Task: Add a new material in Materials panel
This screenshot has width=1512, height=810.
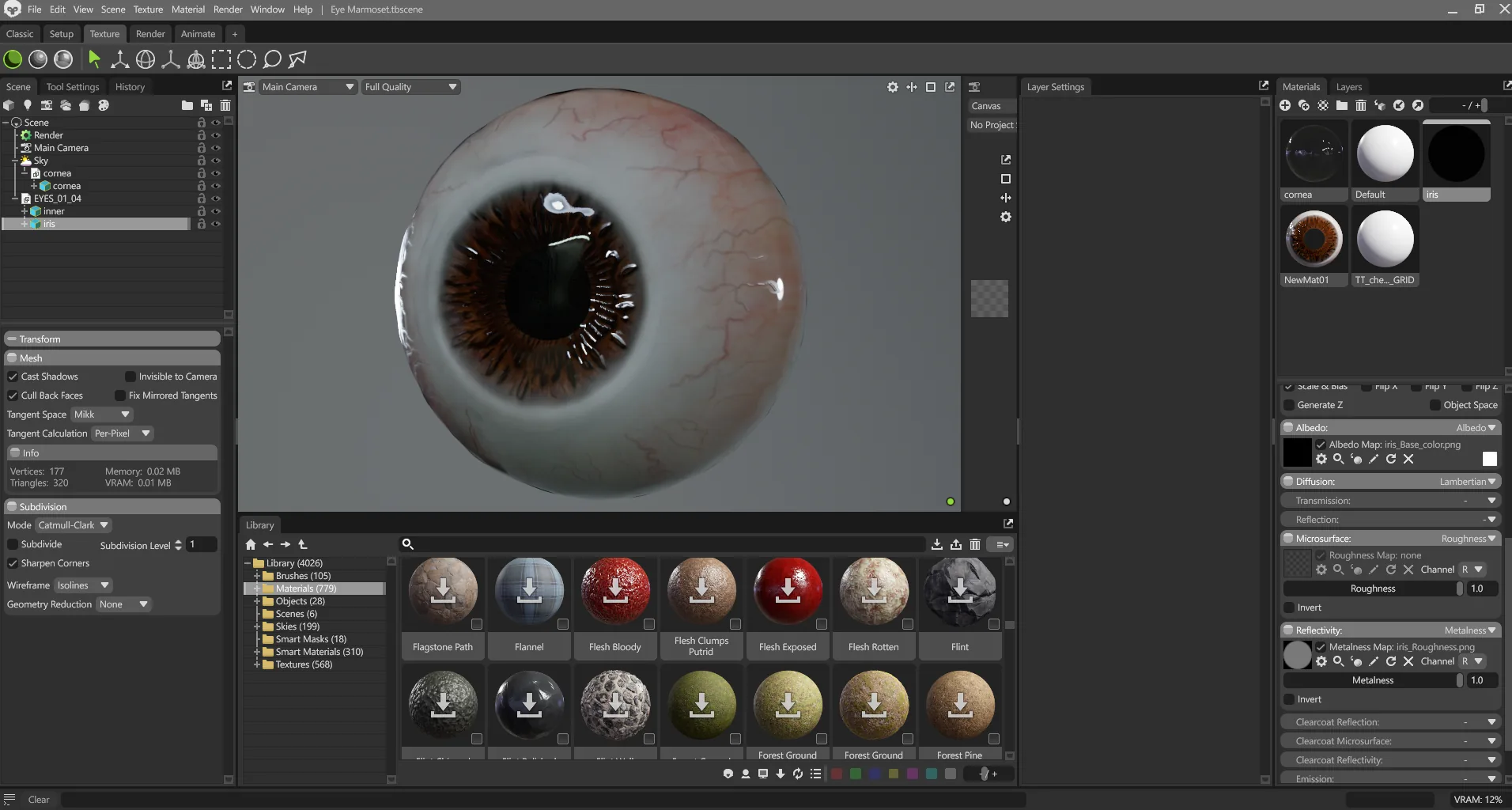Action: click(x=1287, y=105)
